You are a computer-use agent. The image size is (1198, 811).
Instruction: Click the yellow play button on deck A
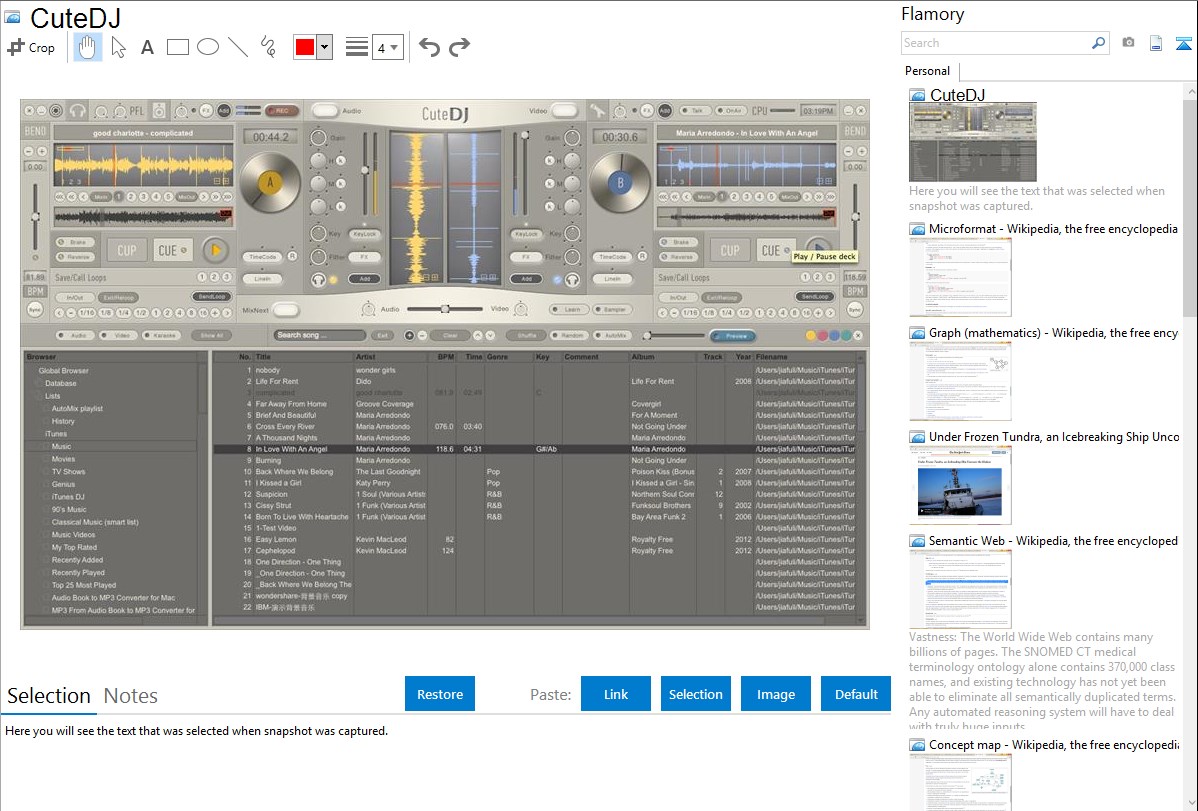point(215,250)
